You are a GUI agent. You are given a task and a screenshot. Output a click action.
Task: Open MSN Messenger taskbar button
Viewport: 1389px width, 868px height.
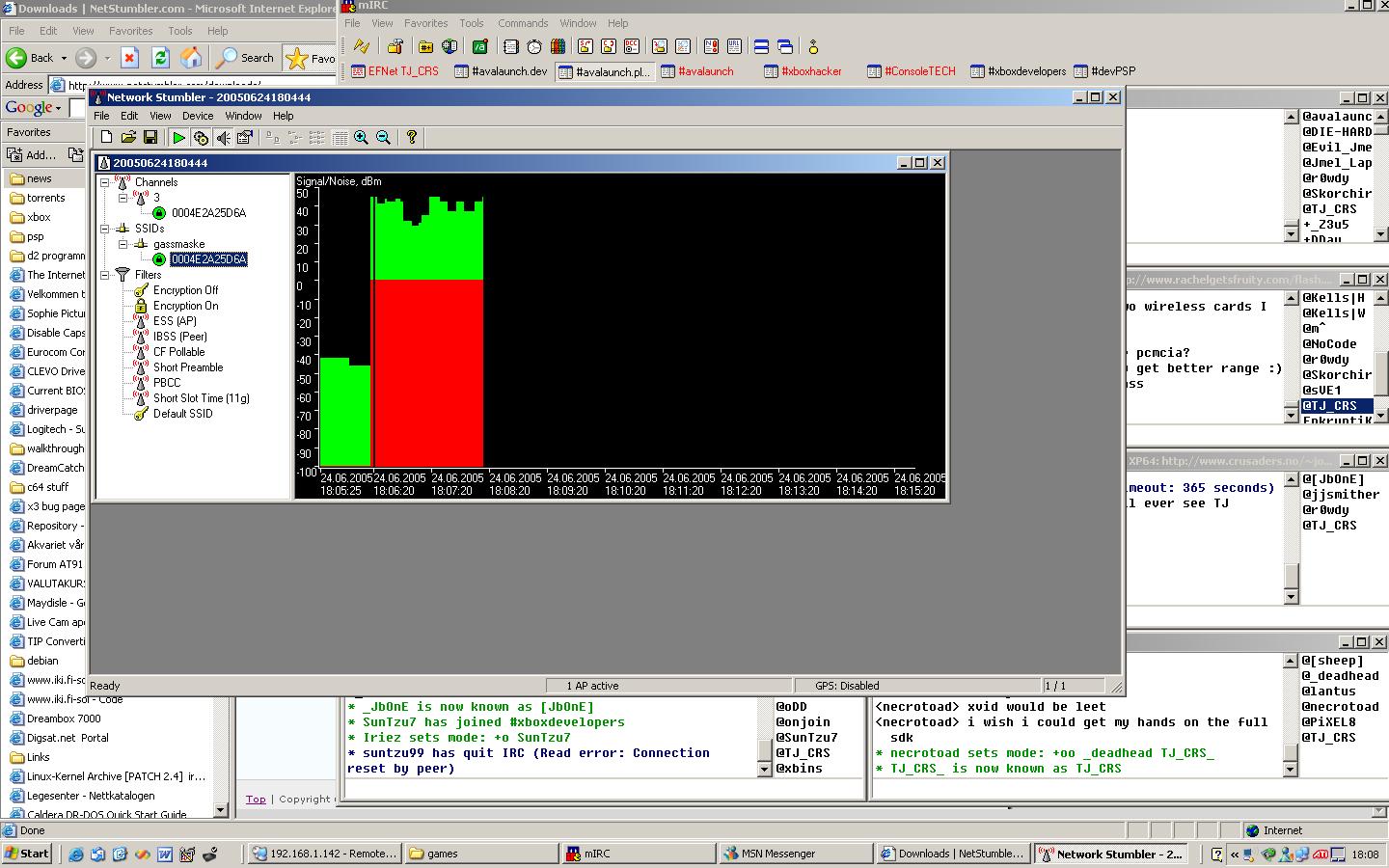795,854
